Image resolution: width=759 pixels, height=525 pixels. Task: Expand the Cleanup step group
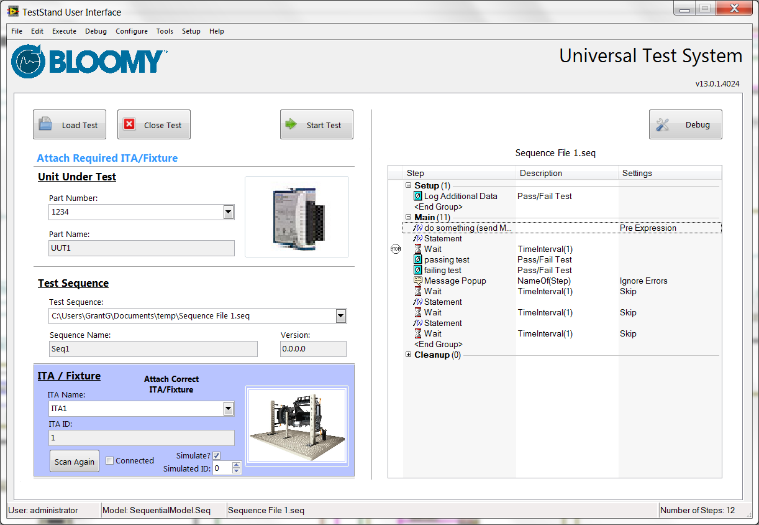pos(408,355)
